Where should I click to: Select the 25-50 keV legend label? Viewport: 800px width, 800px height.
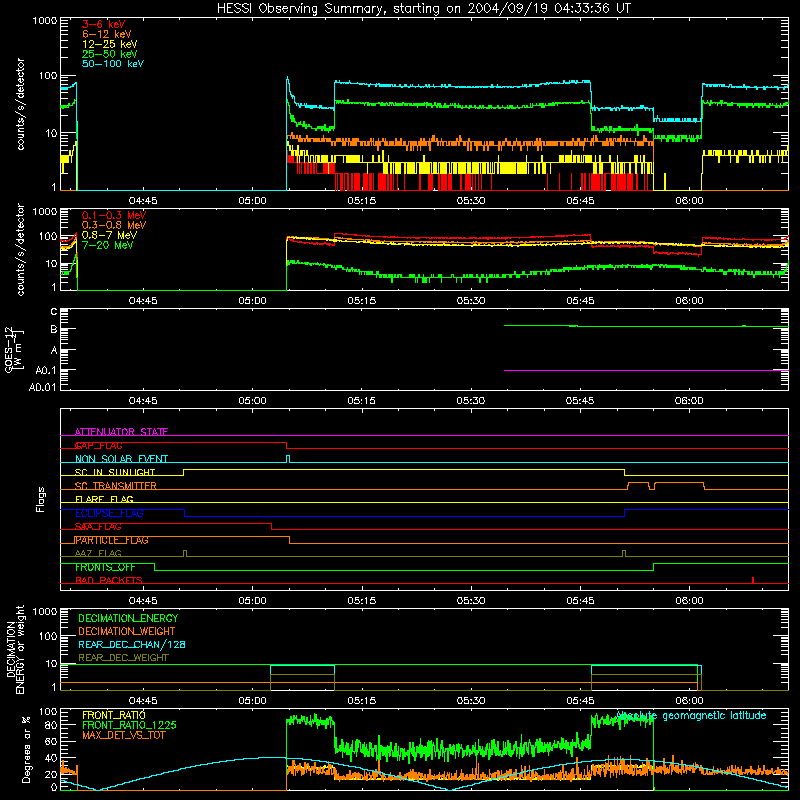[109, 54]
